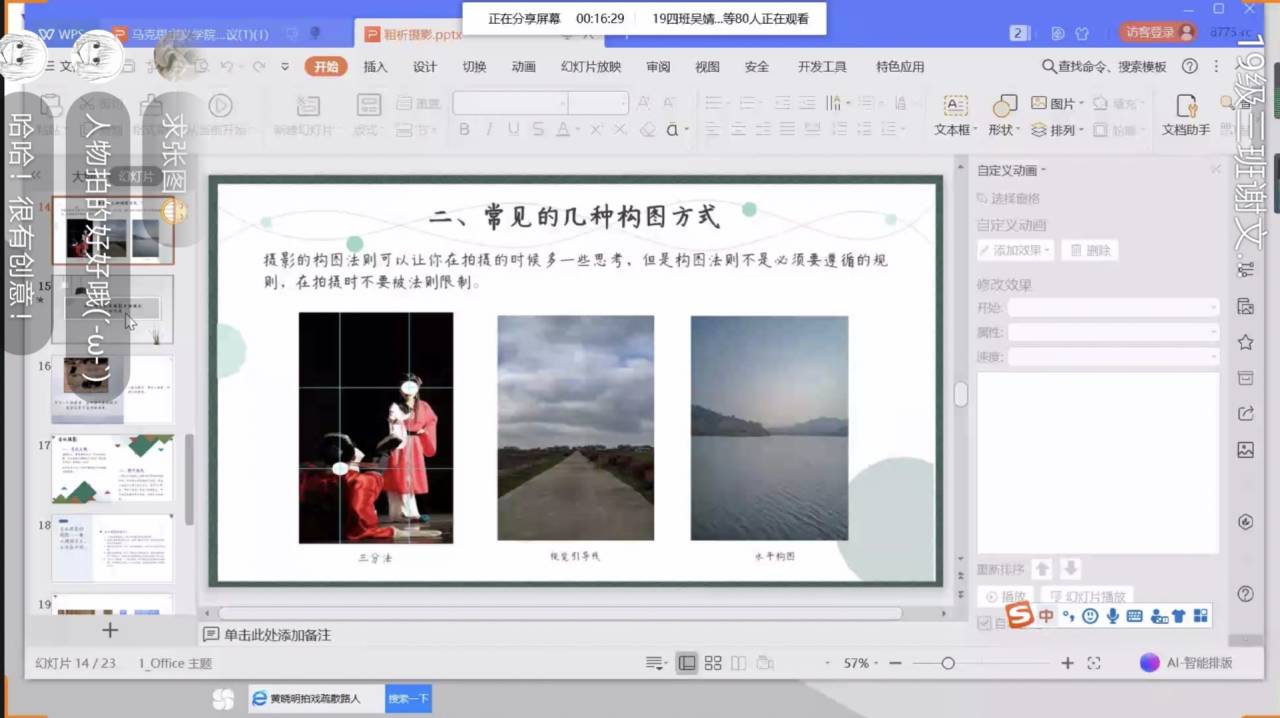Open the 插入 (Insert) ribbon tab
Screen dimensions: 1280x718
click(375, 67)
